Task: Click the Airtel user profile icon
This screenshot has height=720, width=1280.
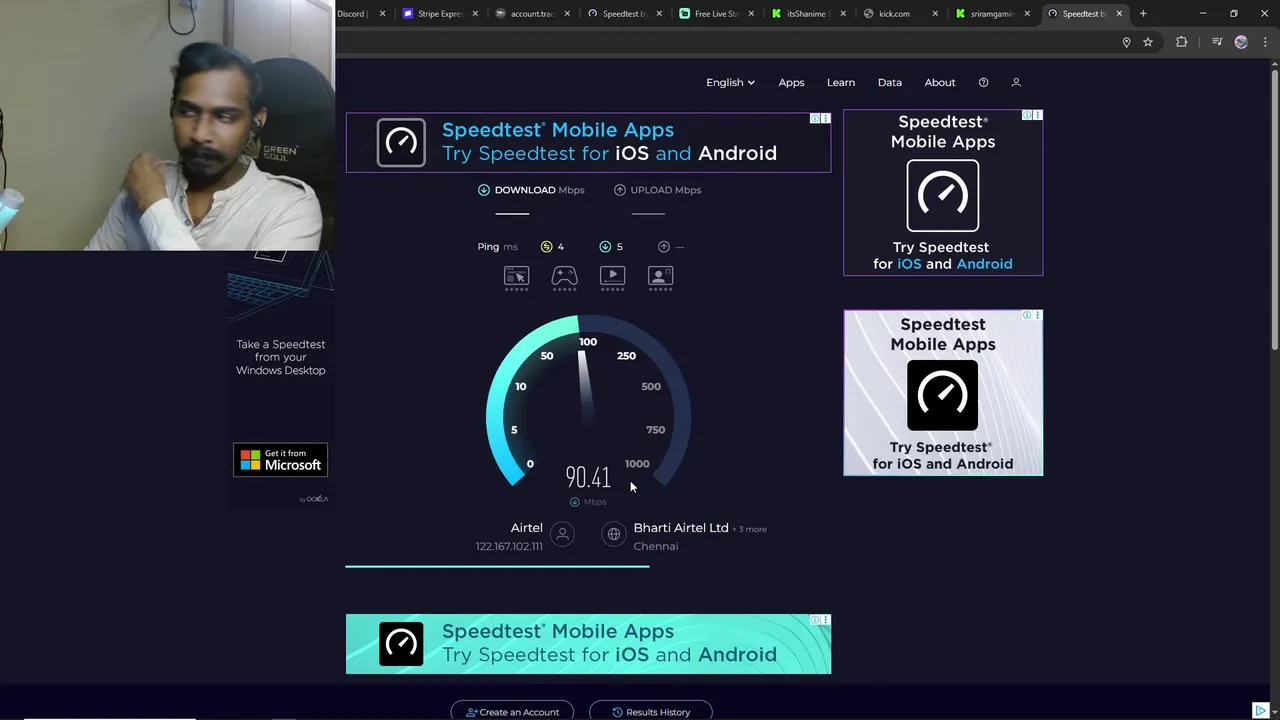Action: [563, 534]
